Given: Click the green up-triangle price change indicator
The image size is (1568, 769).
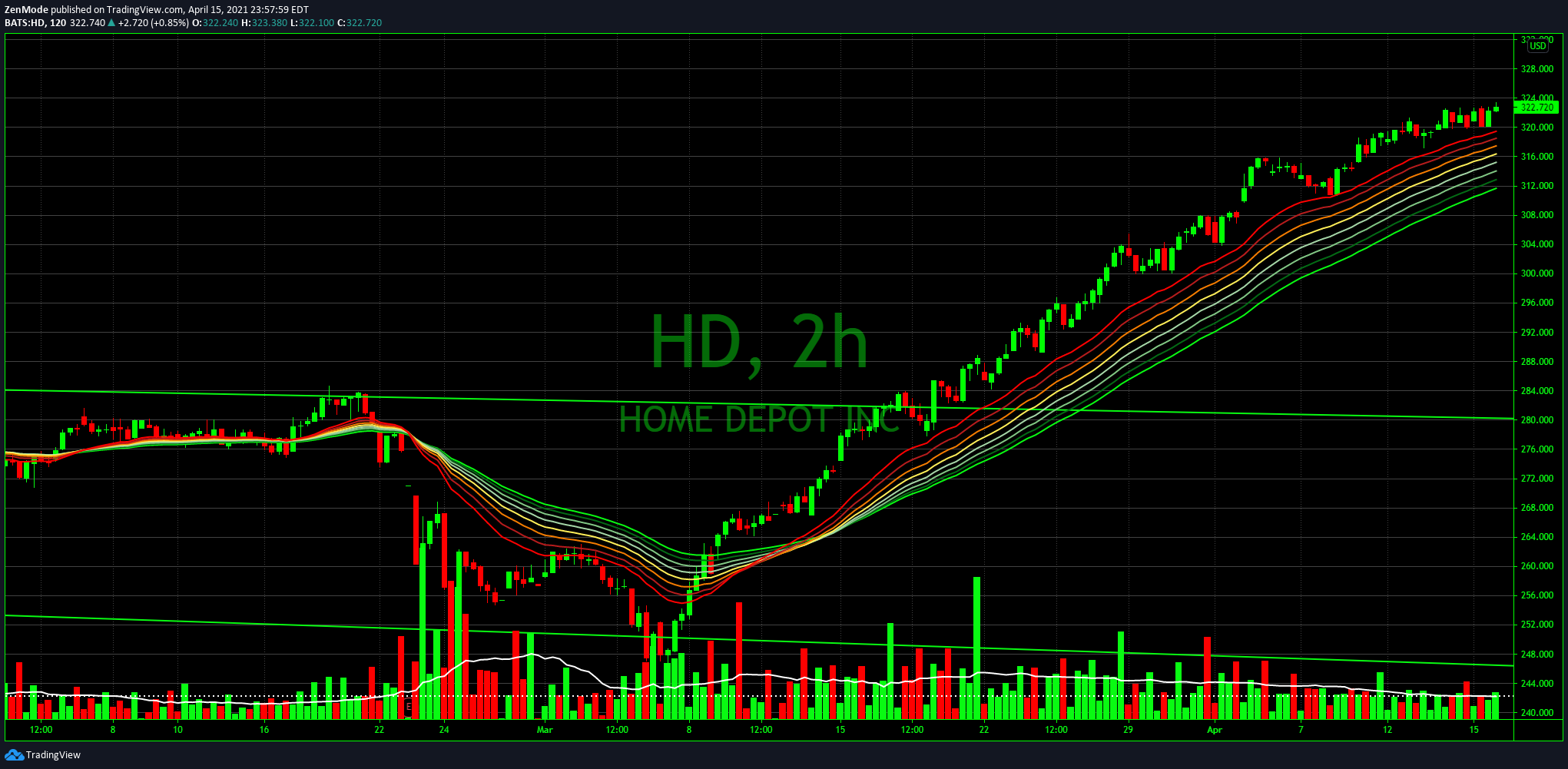Looking at the screenshot, I should [x=111, y=23].
